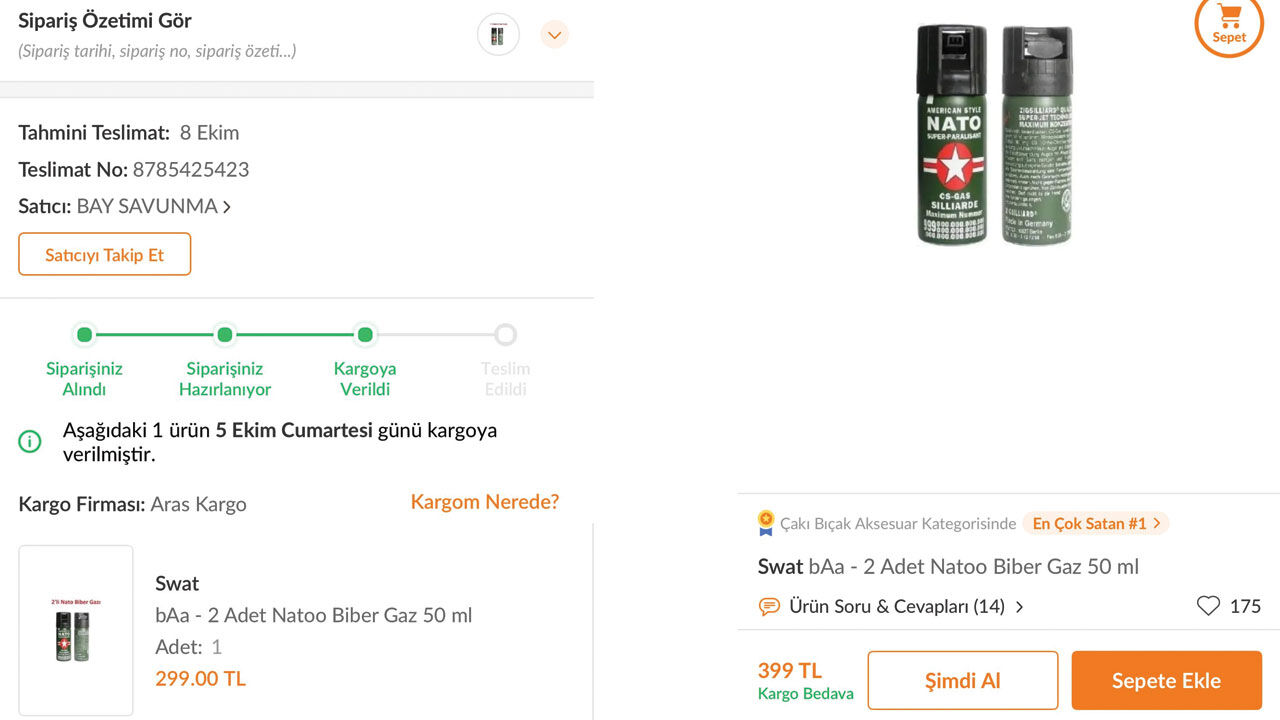Click Siparişiniz Alındı progress step dot

[85, 335]
